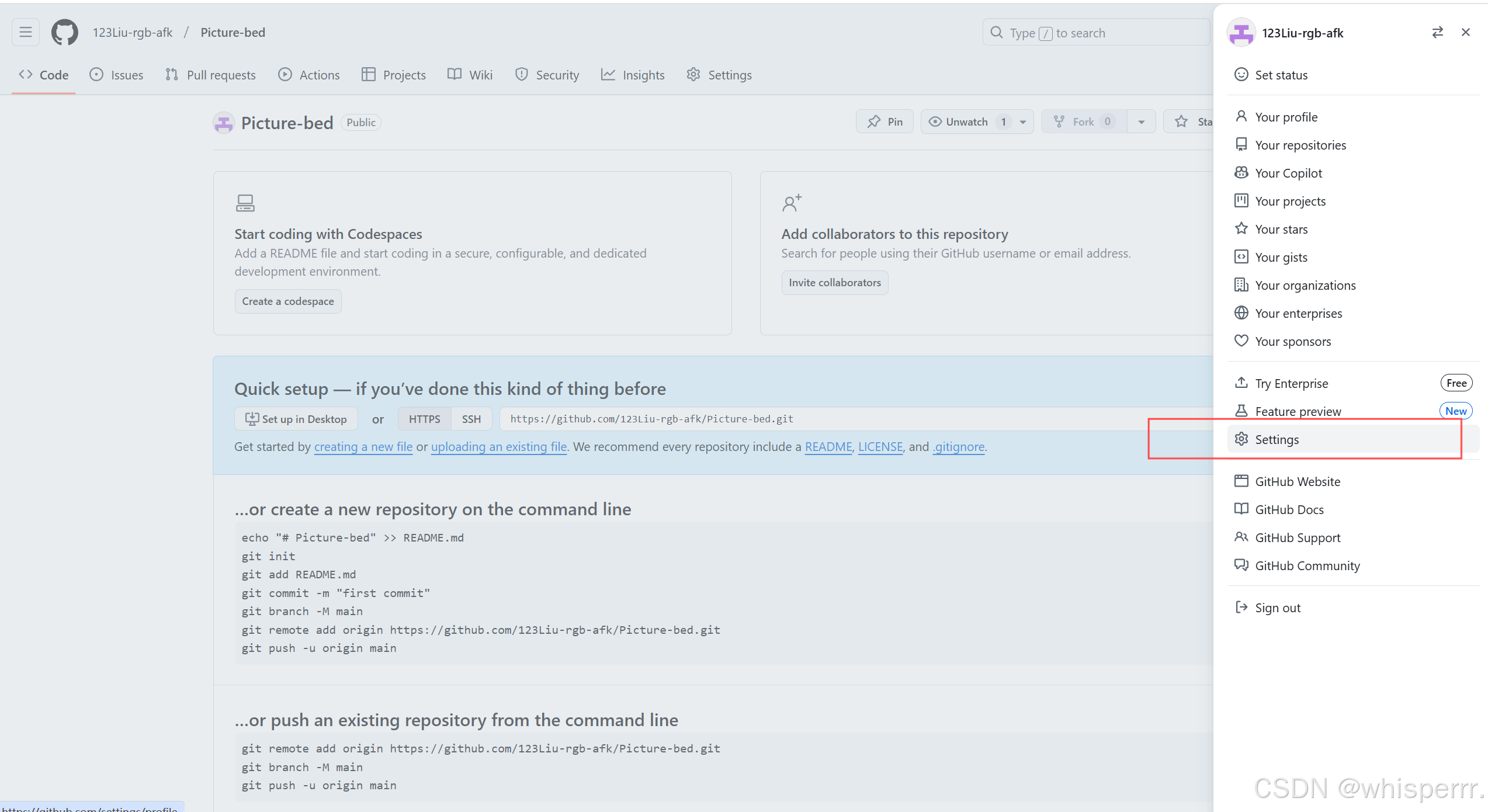The width and height of the screenshot is (1488, 812).
Task: Click the account switcher arrows icon
Action: click(x=1437, y=32)
